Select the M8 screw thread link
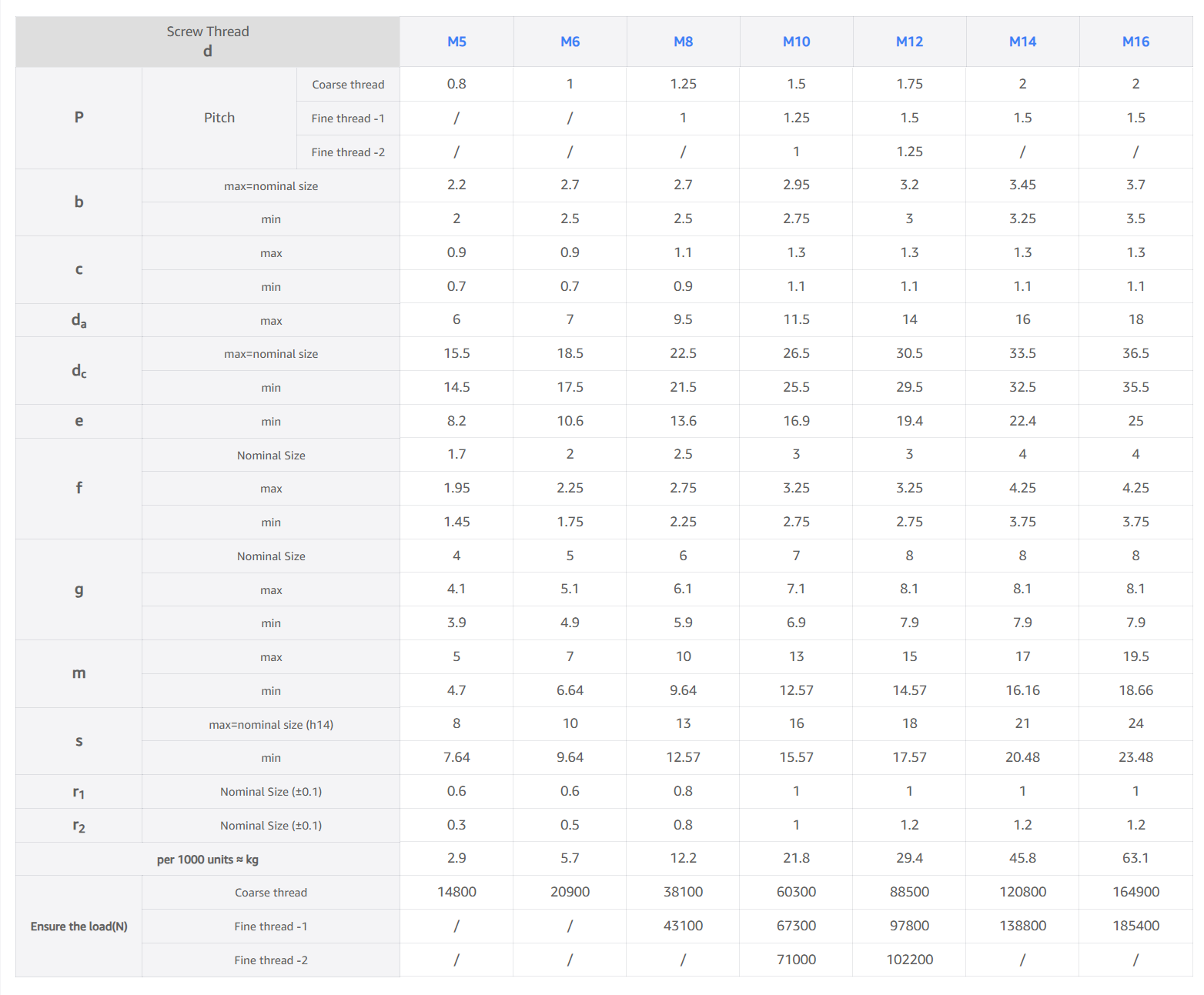The height and width of the screenshot is (995, 1204). click(683, 42)
